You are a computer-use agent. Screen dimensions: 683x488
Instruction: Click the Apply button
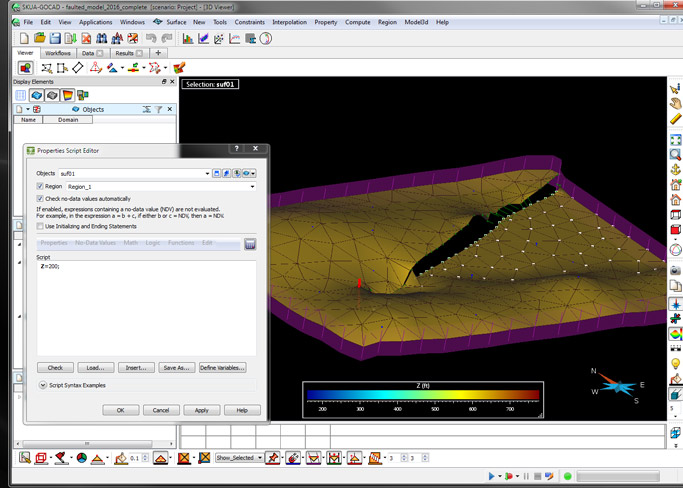tap(201, 410)
